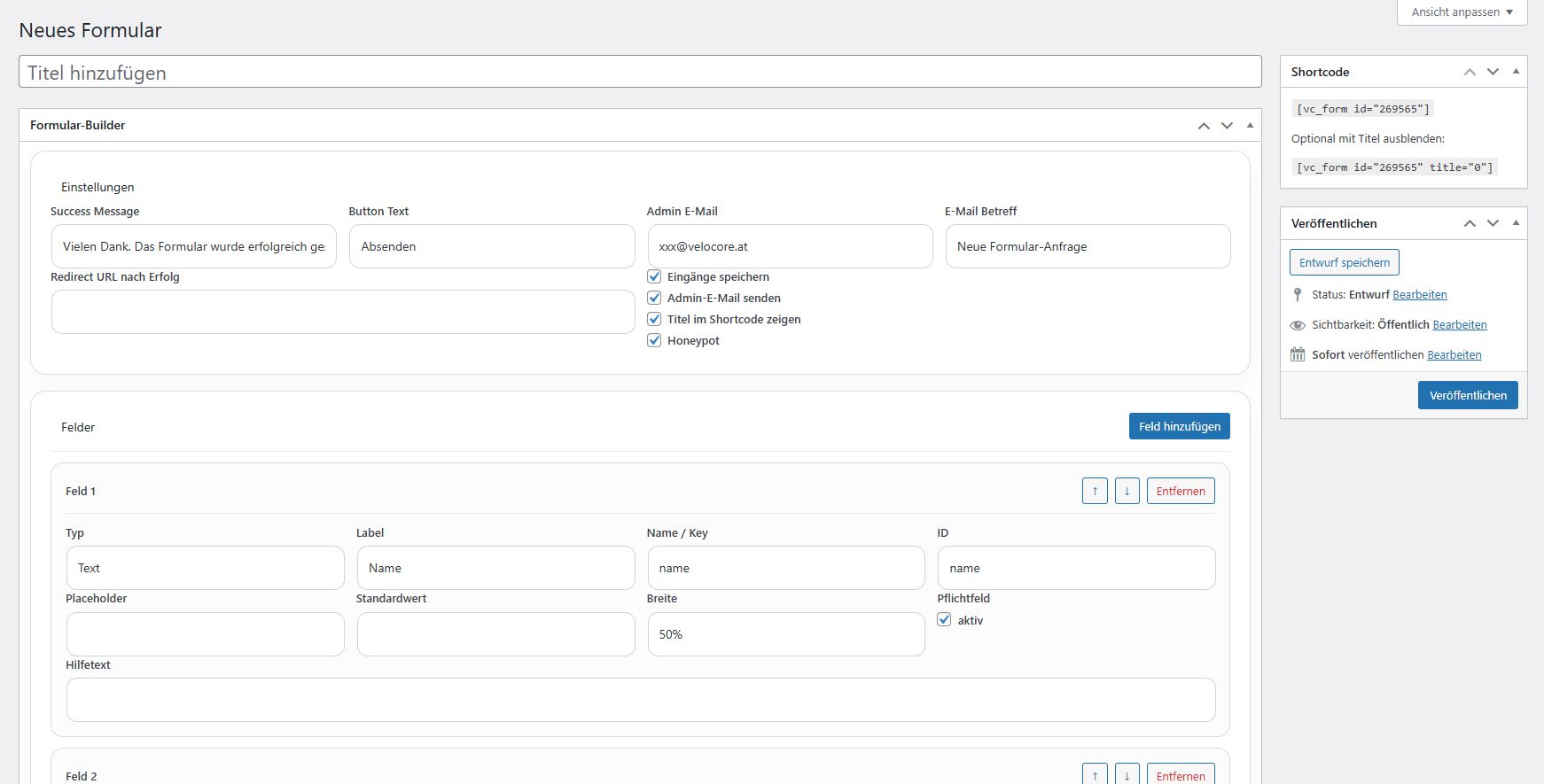Click the Feld hinzufügen button
The image size is (1544, 784).
click(1179, 426)
